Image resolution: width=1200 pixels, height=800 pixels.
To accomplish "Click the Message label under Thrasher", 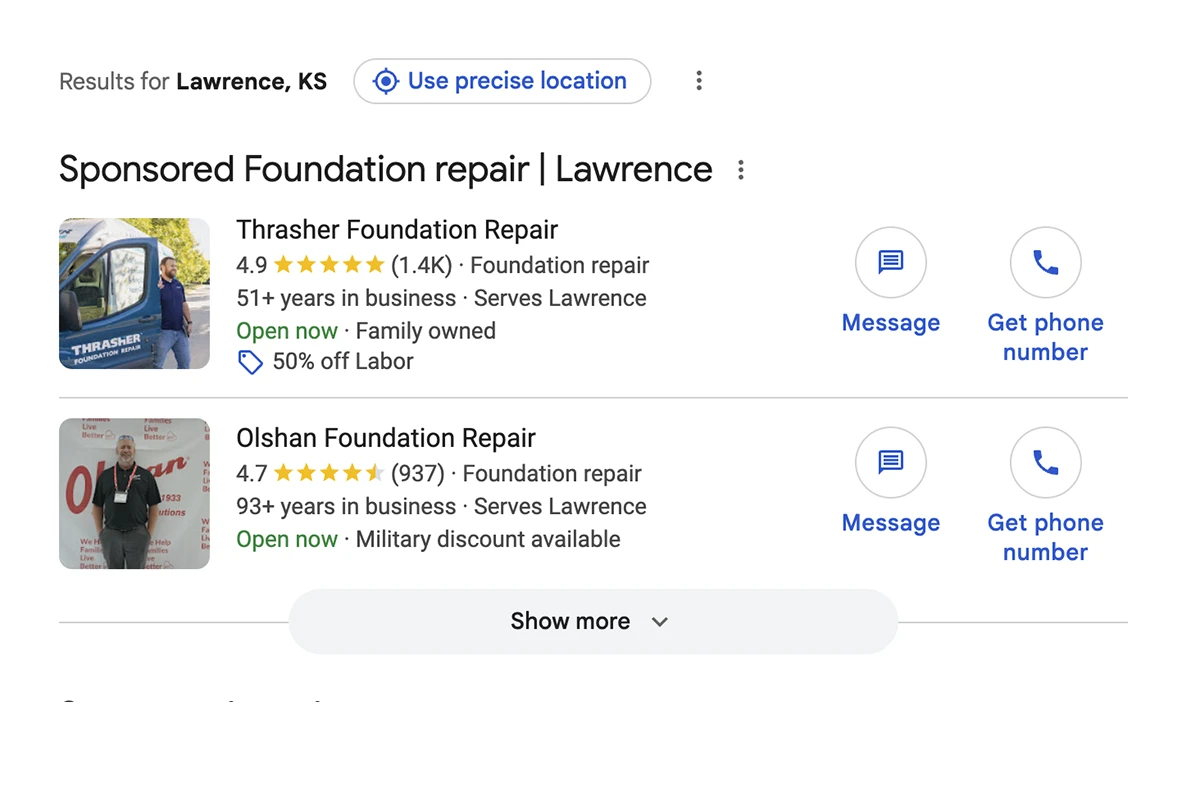I will tap(890, 323).
